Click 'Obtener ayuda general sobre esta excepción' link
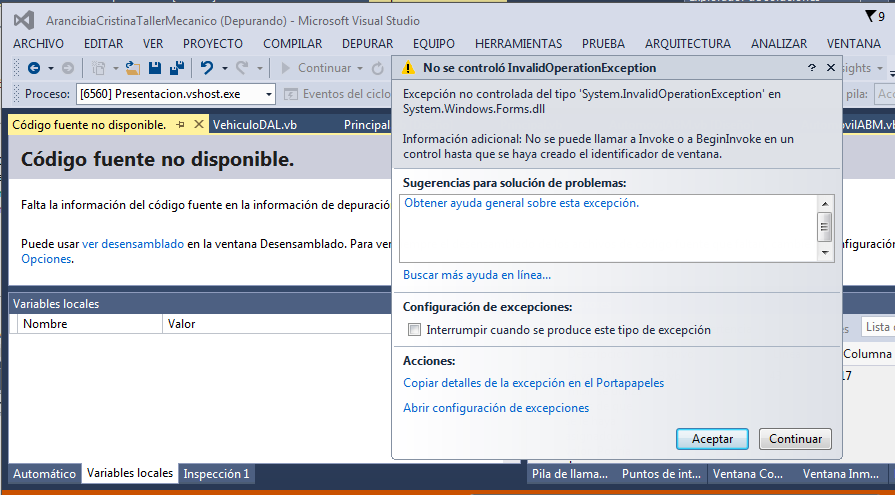The height and width of the screenshot is (495, 895). 522,203
